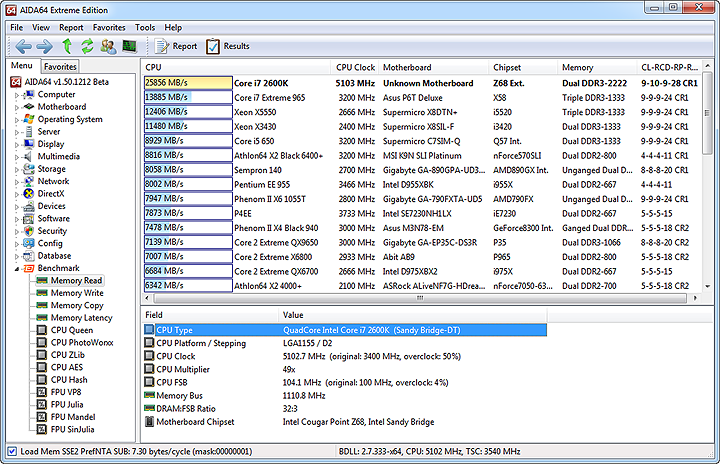Click the horizontal scrollbar of results list
Image resolution: width=720 pixels, height=464 pixels.
click(420, 298)
